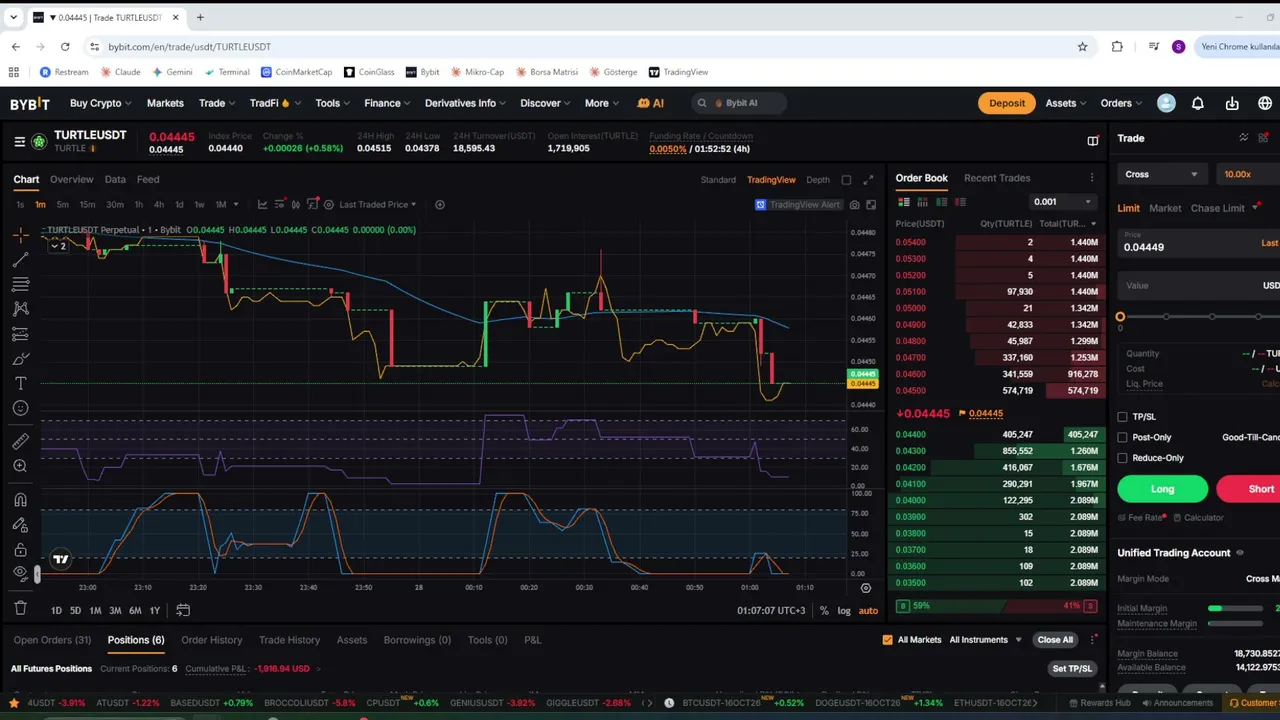
Task: Expand the Buy Crypto menu
Action: click(x=100, y=103)
